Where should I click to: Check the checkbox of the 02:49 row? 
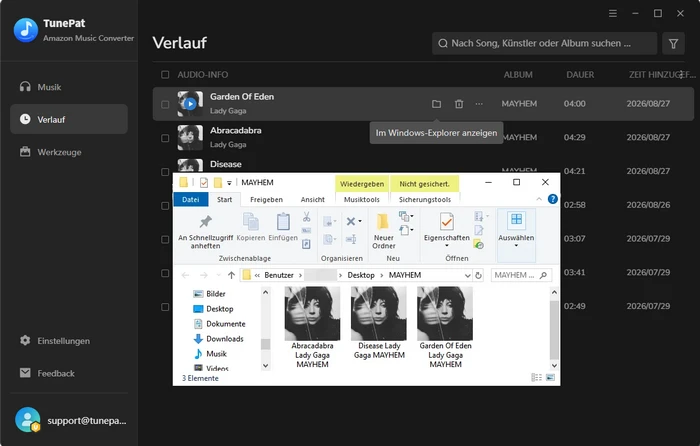click(165, 307)
